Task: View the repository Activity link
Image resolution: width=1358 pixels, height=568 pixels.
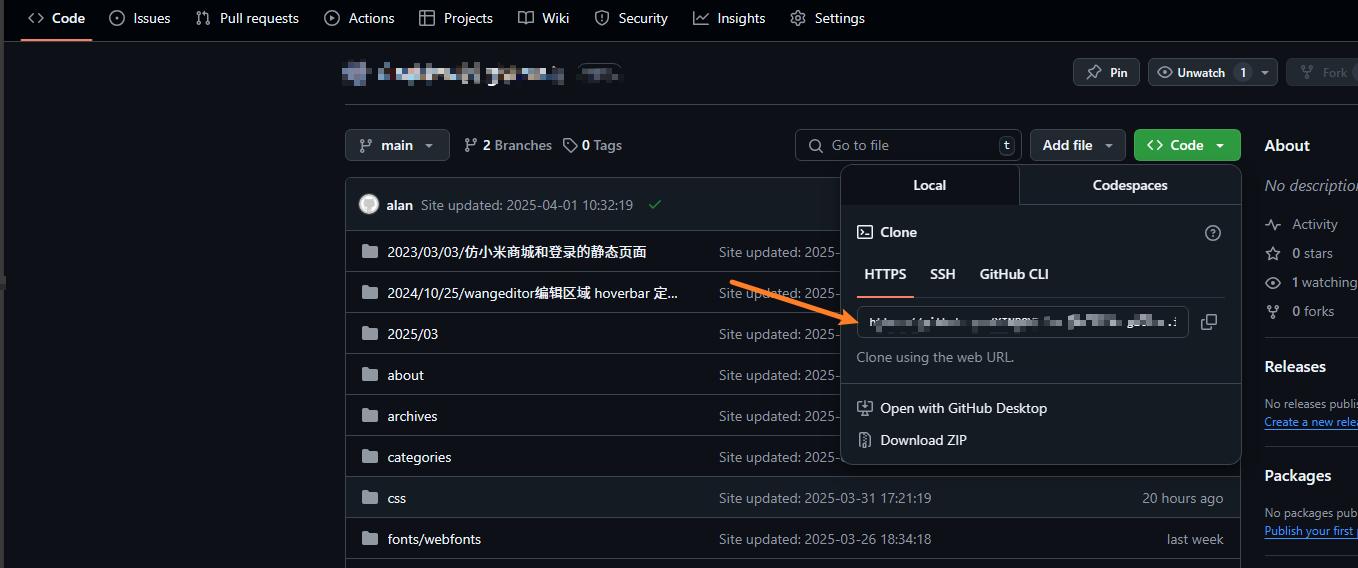Action: [x=1301, y=225]
